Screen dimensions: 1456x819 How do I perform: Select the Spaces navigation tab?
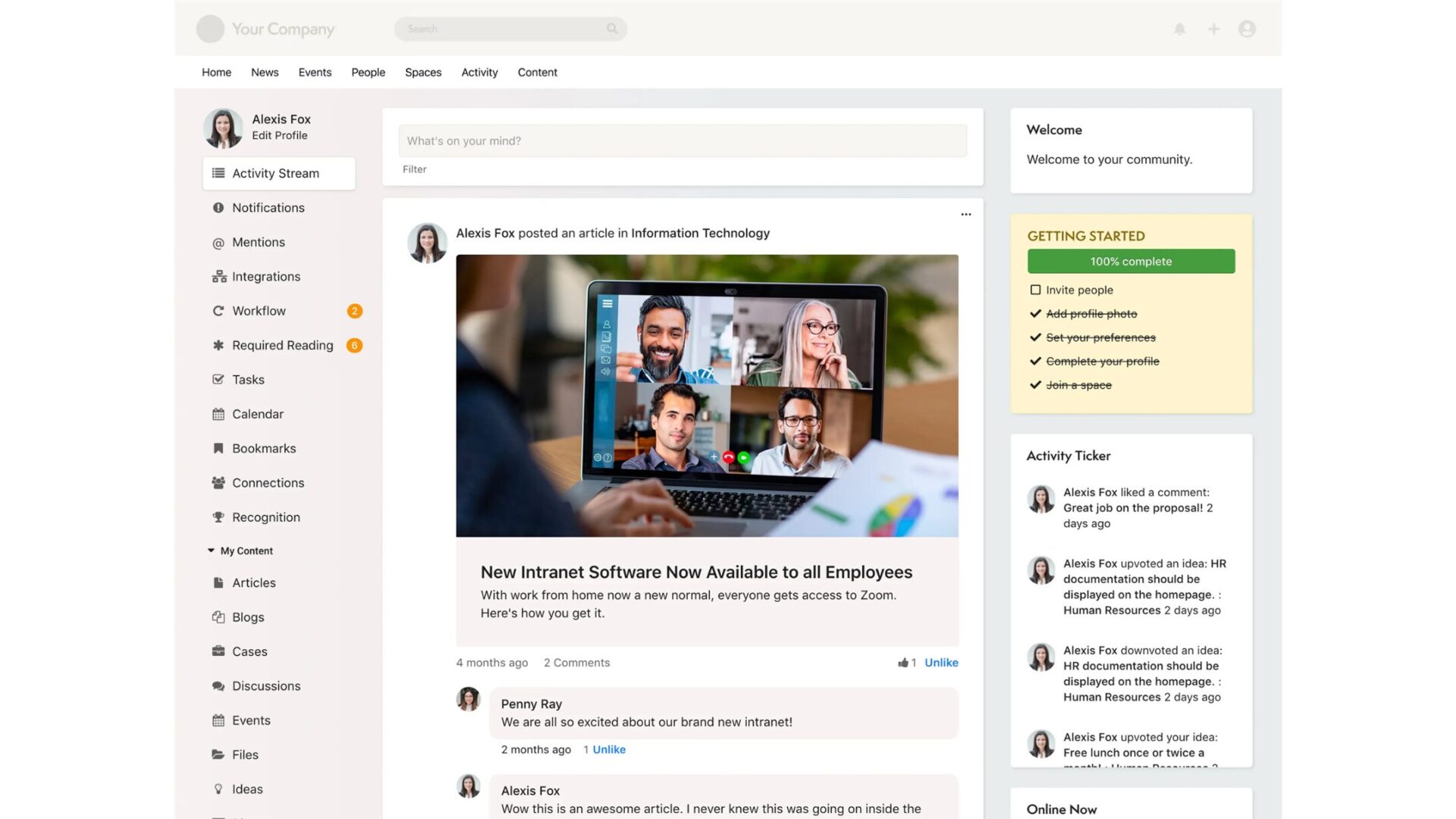pyautogui.click(x=423, y=72)
